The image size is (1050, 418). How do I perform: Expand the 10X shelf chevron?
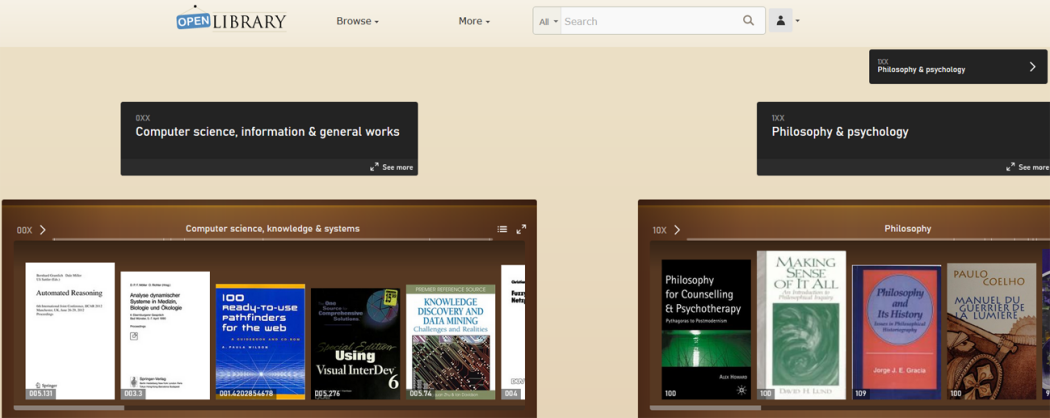point(677,230)
